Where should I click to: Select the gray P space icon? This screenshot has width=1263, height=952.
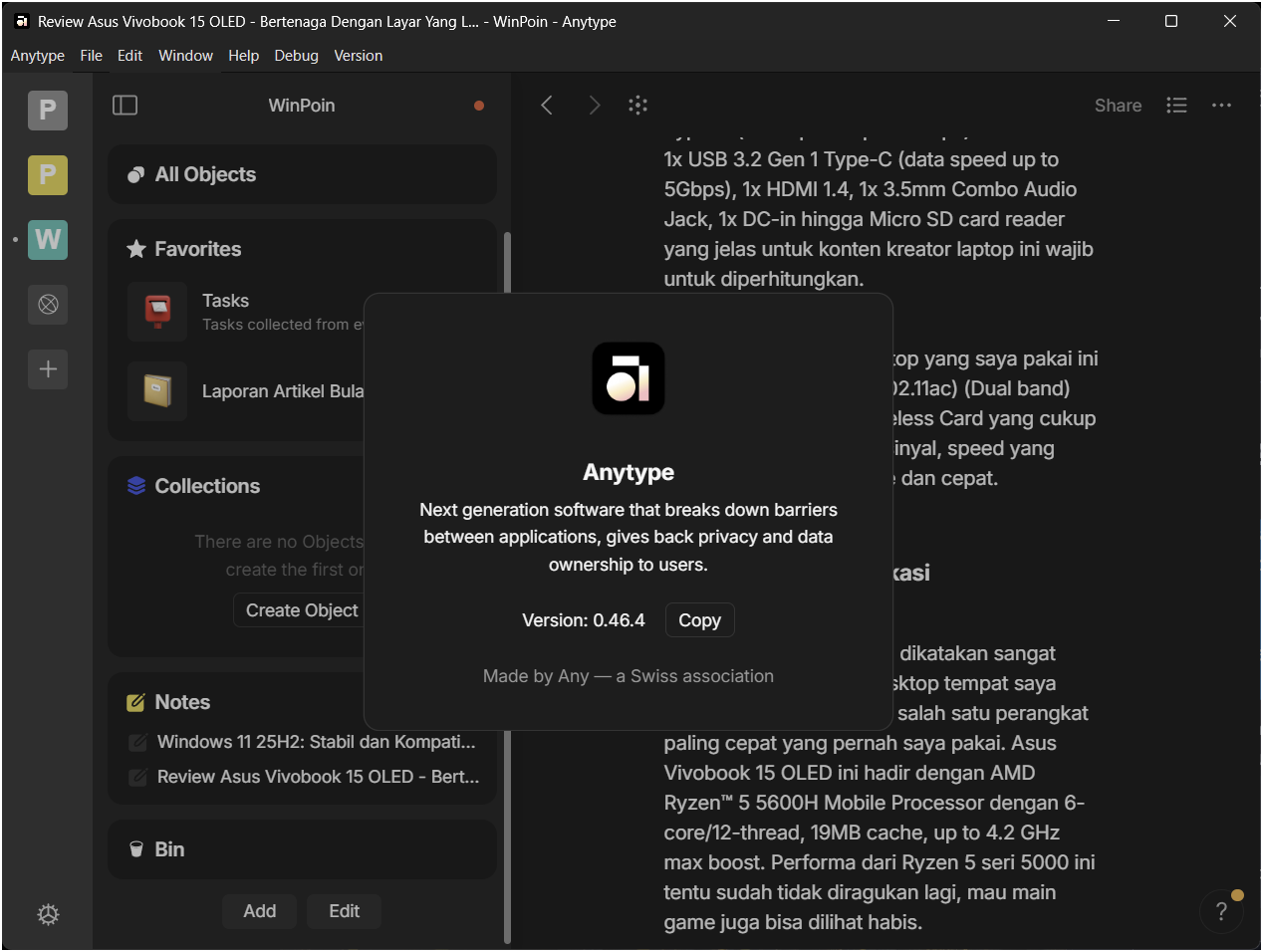point(48,110)
